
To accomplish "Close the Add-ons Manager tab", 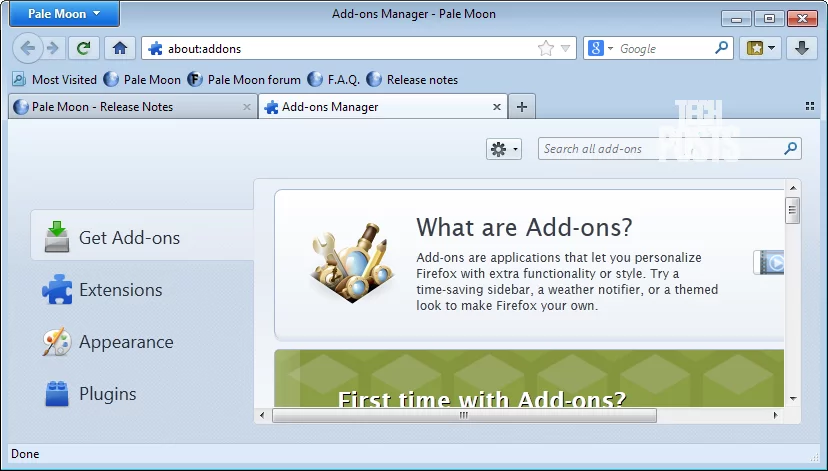I will [x=497, y=107].
